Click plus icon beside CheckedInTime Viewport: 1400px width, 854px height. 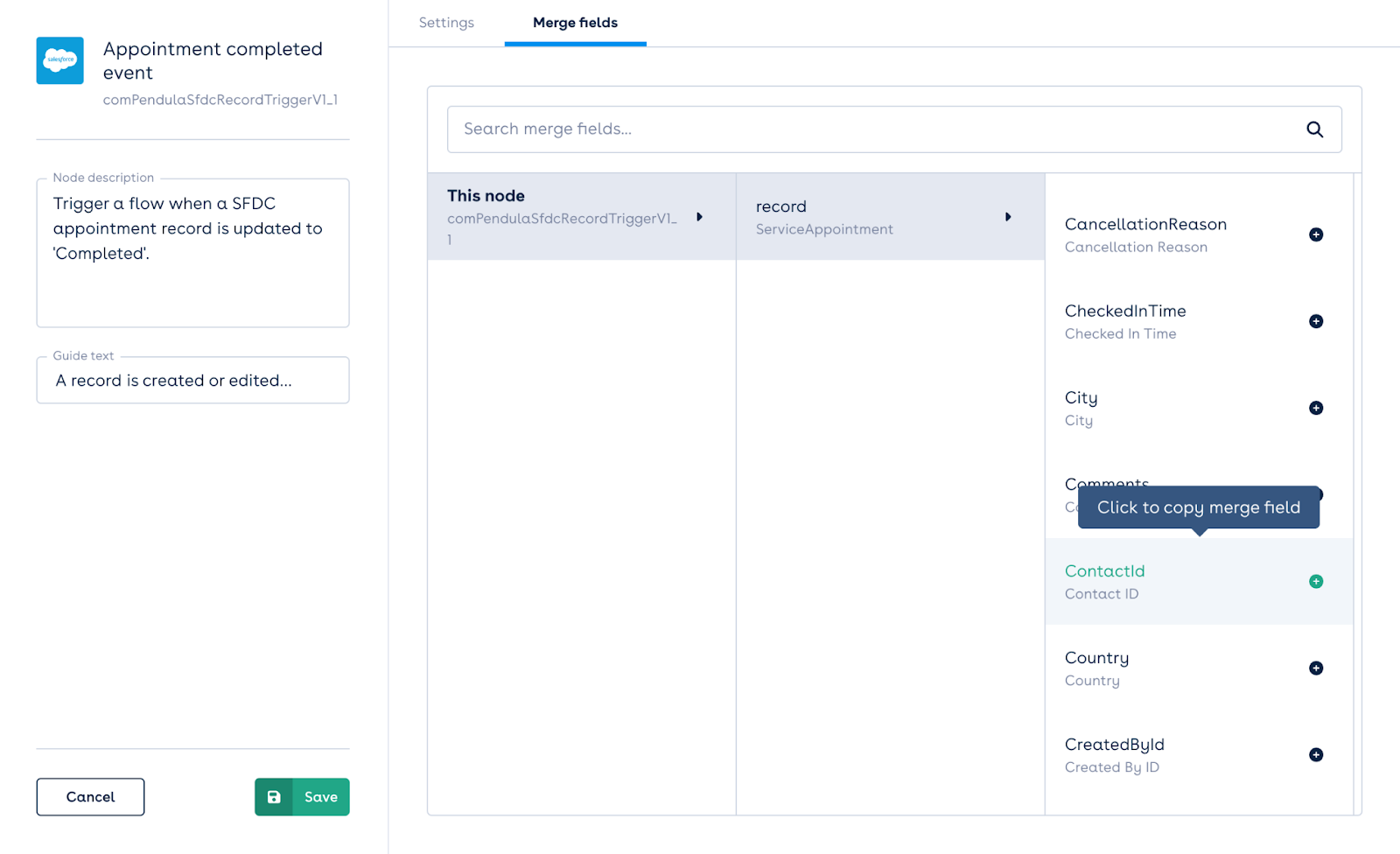(x=1315, y=321)
